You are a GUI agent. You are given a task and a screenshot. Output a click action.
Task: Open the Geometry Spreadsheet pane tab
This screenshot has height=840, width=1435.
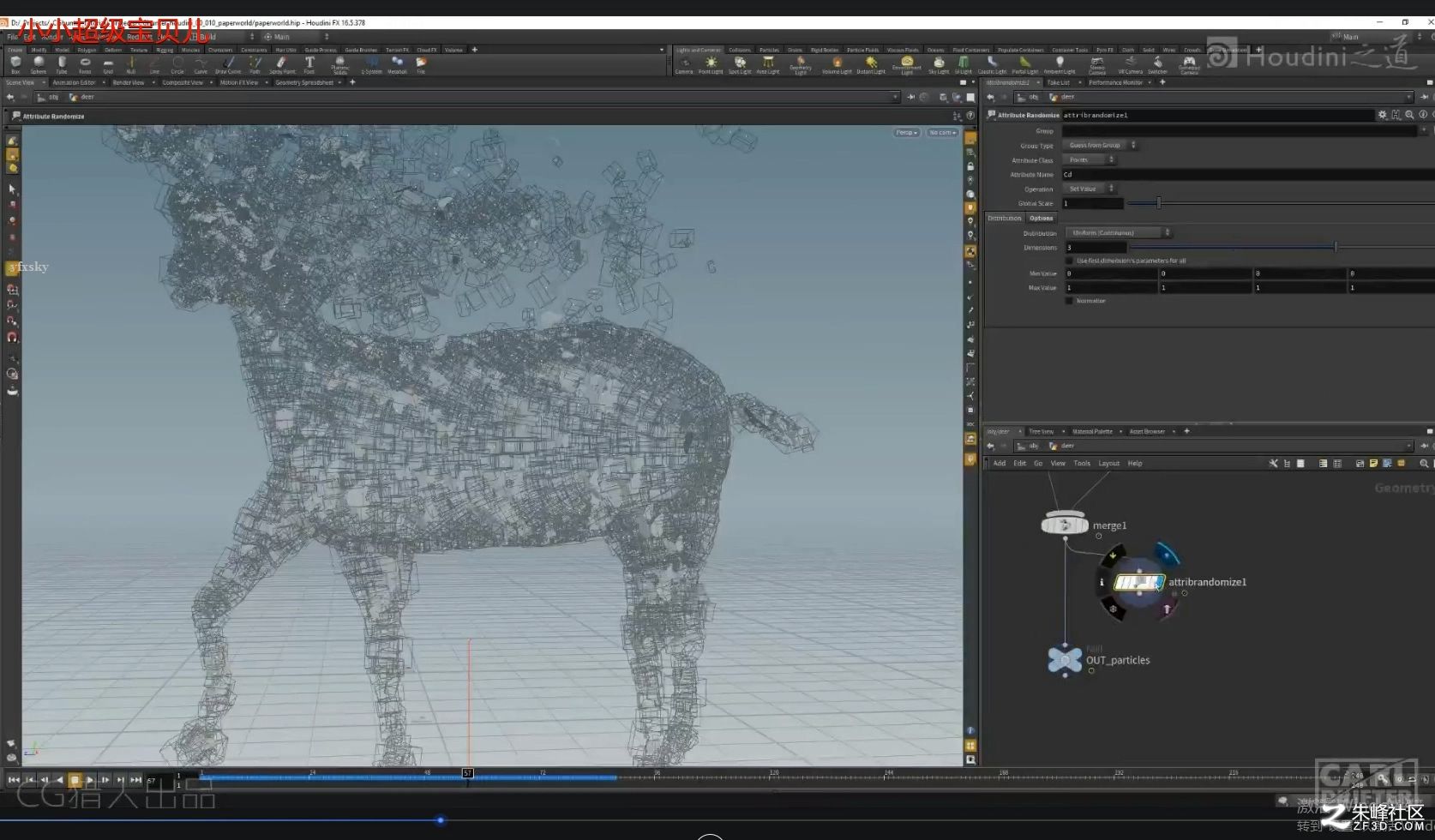coord(304,82)
